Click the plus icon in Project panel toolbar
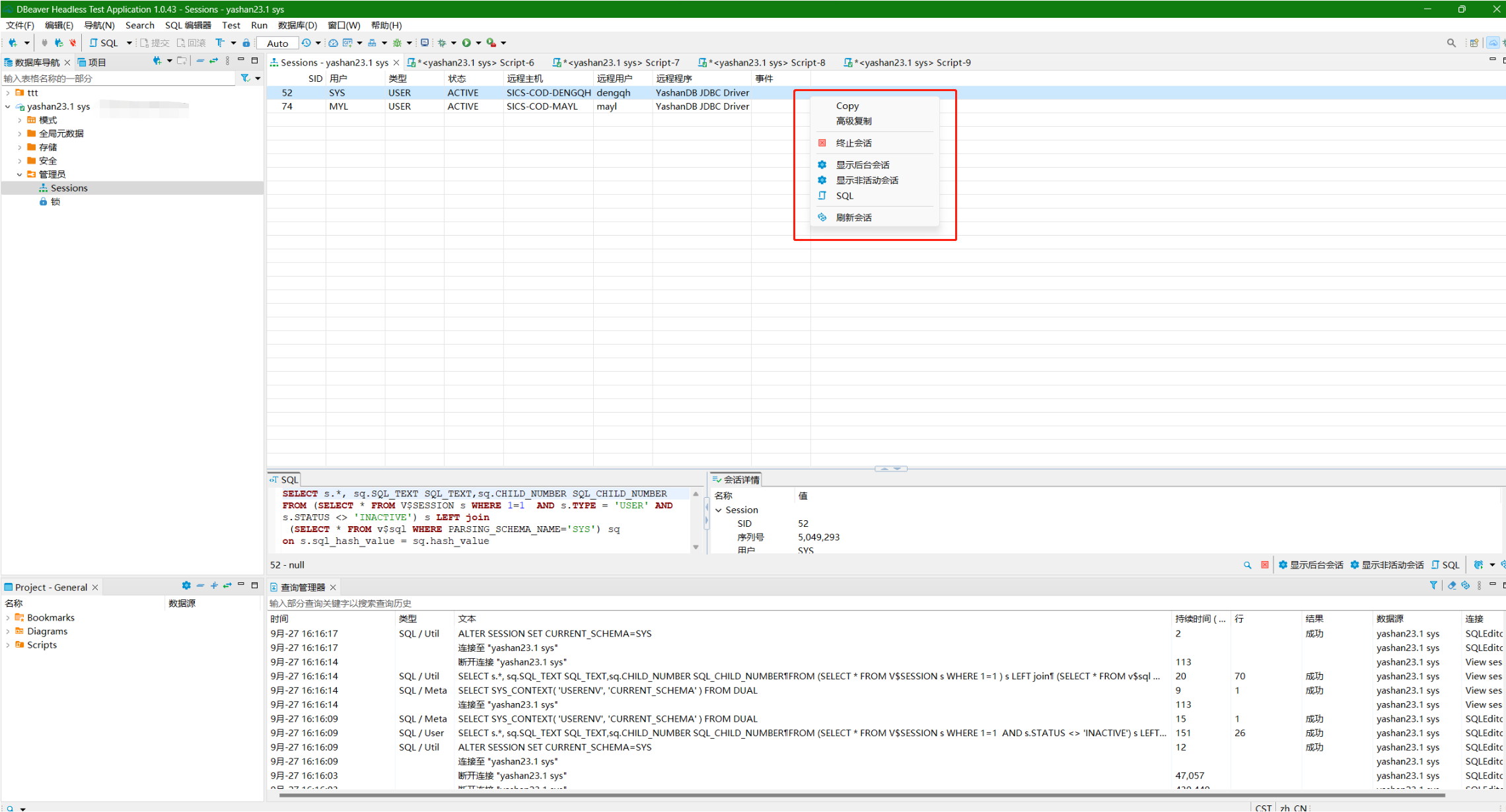Image resolution: width=1506 pixels, height=812 pixels. coord(214,586)
